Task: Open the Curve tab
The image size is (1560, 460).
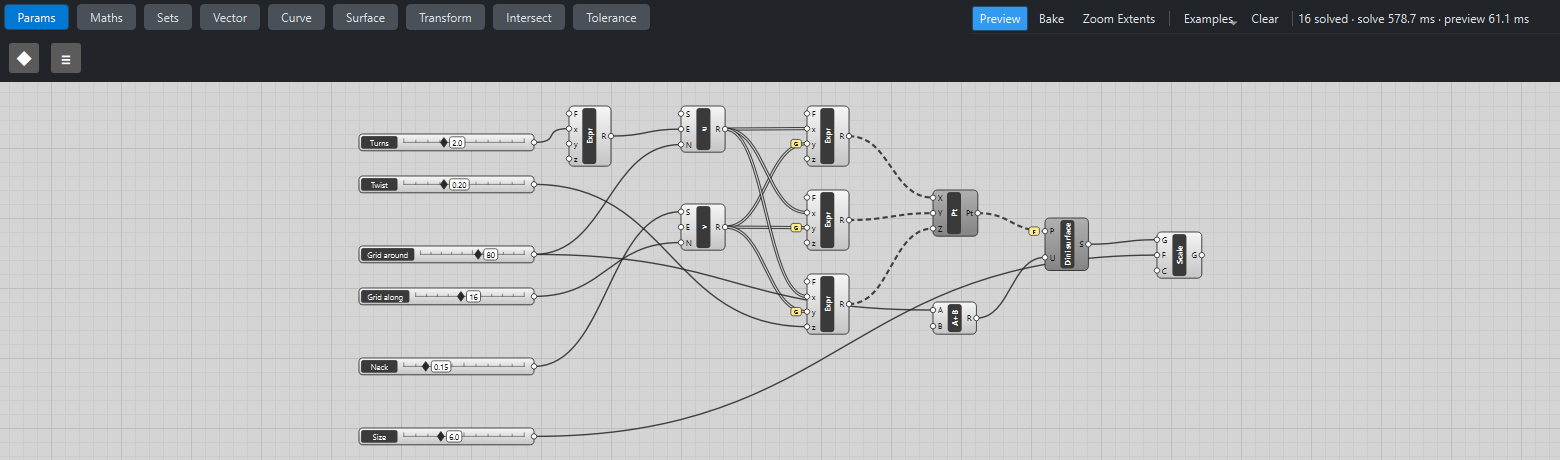Action: coord(296,17)
